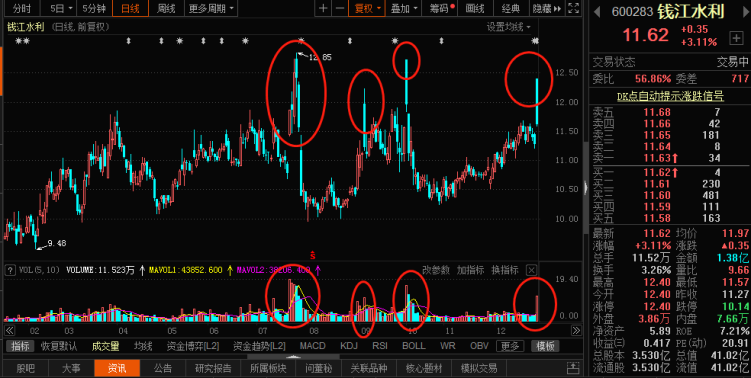Go to previous stock arrow beside 600283

point(597,11)
